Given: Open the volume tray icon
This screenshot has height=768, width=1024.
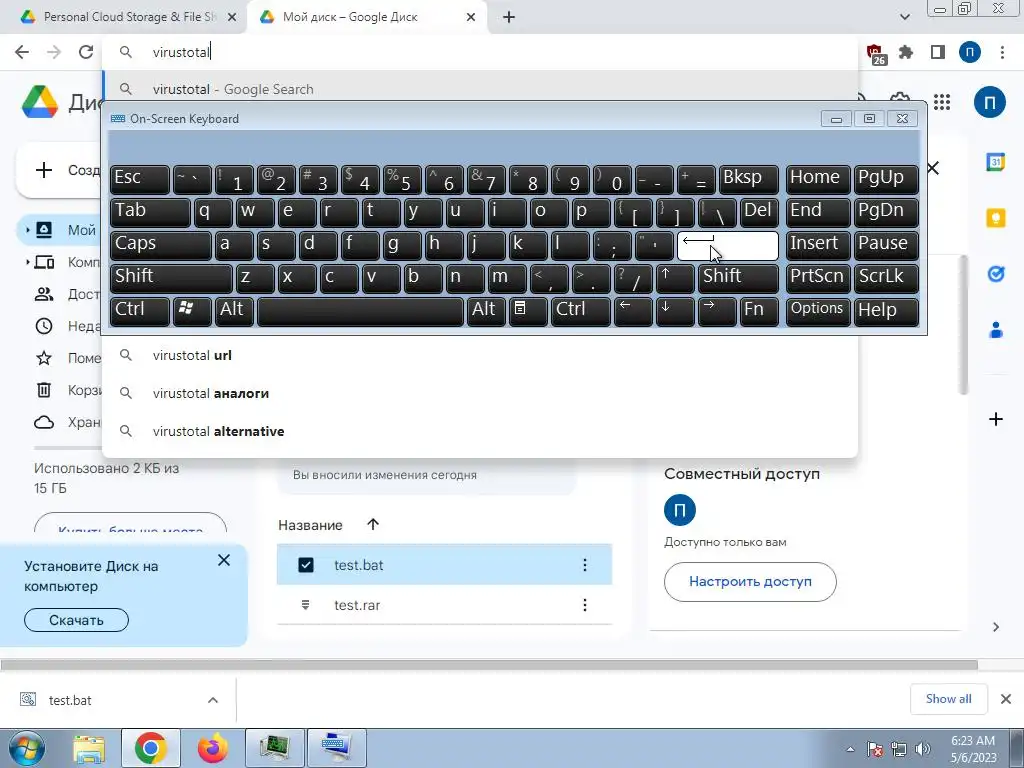Looking at the screenshot, I should coord(922,750).
